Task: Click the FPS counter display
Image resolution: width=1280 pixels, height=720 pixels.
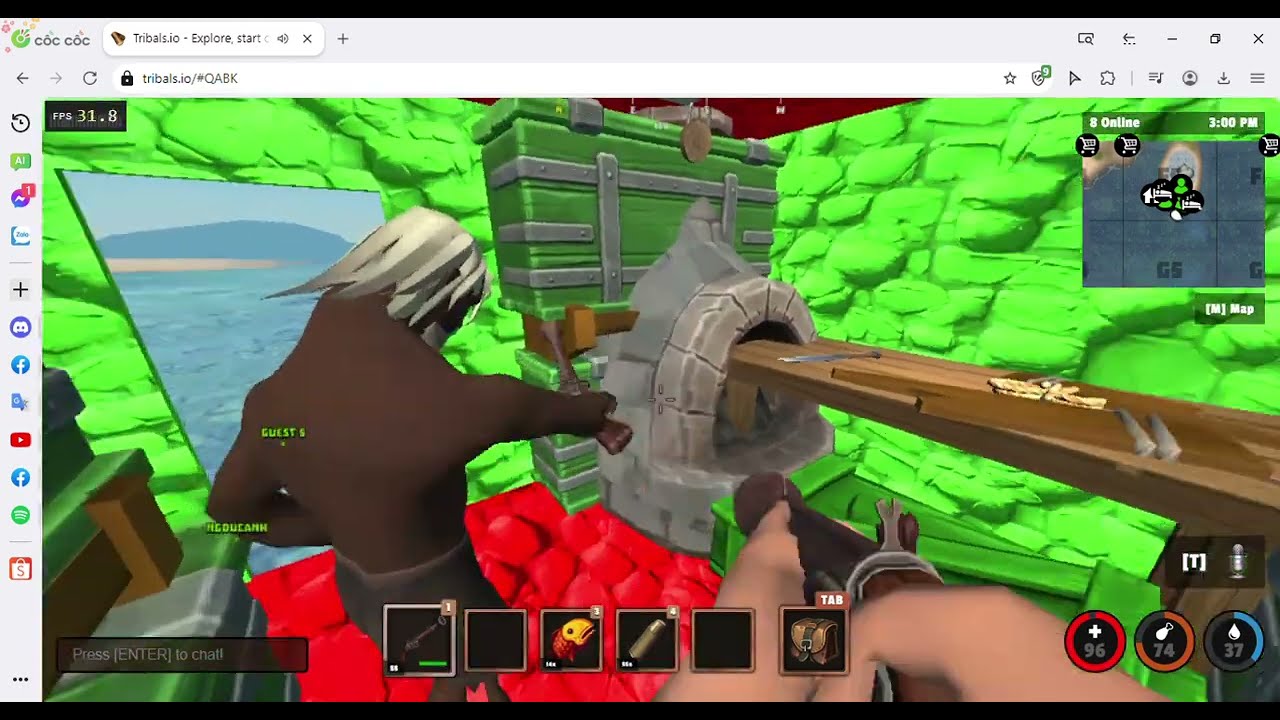Action: click(x=85, y=116)
